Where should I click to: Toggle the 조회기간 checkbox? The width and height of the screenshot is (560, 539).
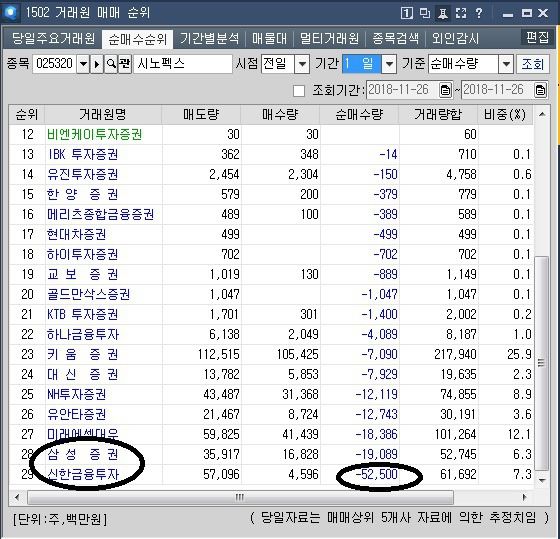299,91
